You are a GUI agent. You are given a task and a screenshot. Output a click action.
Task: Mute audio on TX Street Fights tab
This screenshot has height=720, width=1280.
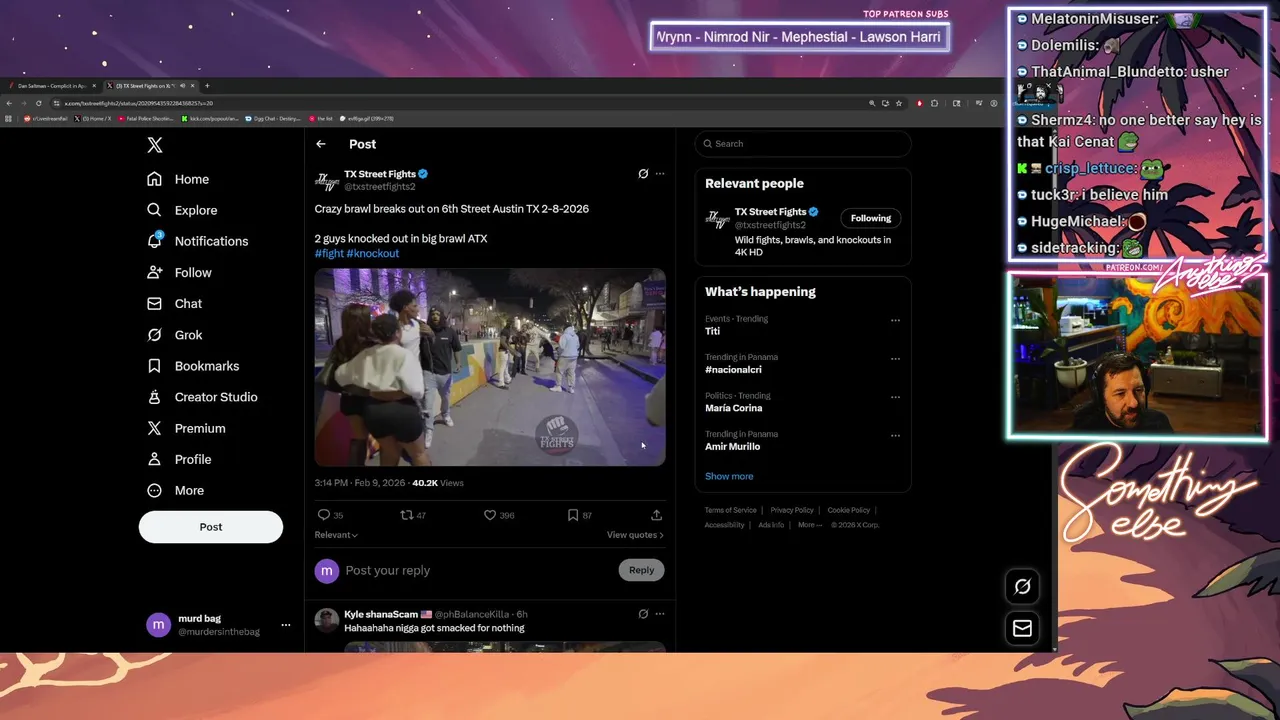coord(183,86)
